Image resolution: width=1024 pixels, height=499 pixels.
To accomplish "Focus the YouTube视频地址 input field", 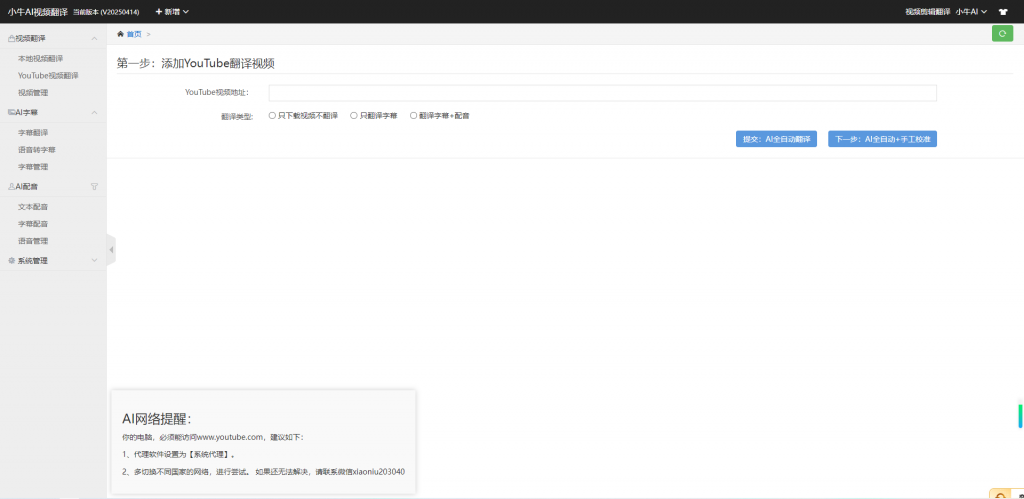I will [602, 93].
